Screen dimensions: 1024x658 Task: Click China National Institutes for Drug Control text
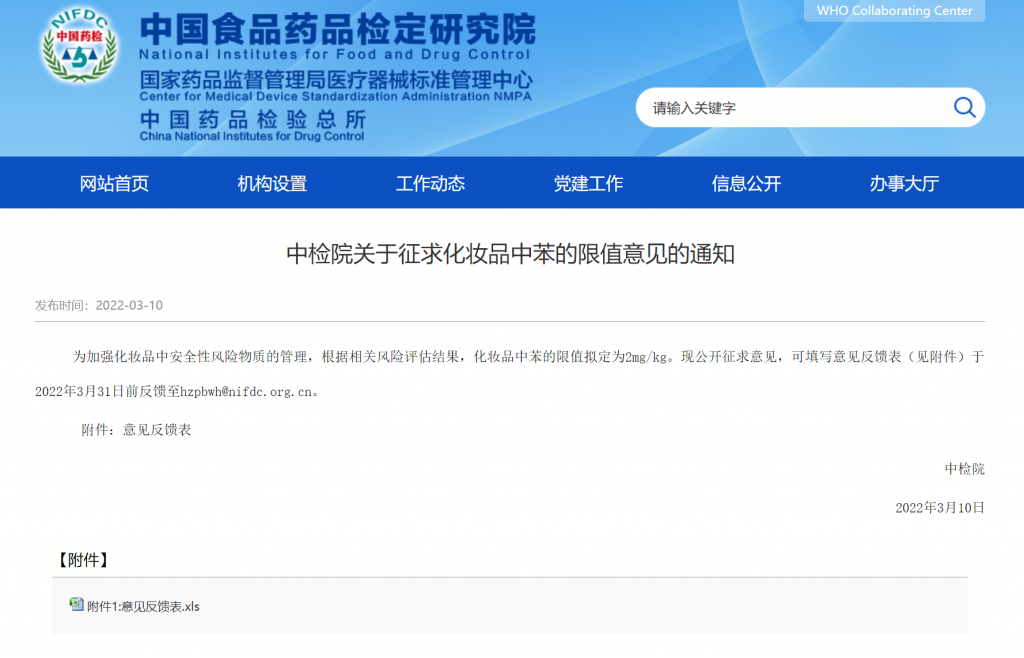[x=251, y=136]
